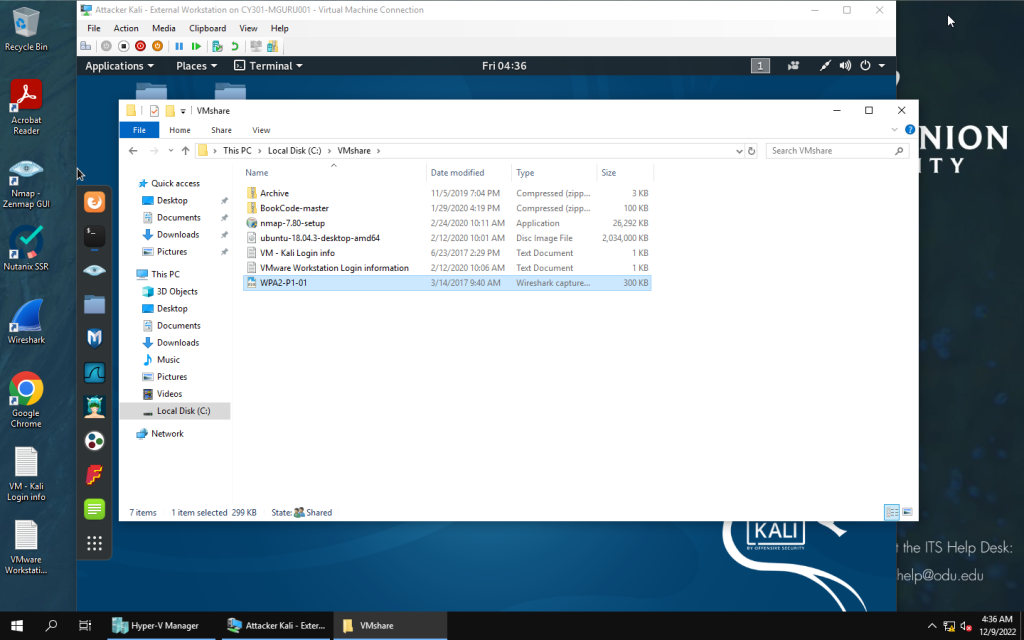Open Kali power system menu arrow
The width and height of the screenshot is (1024, 640).
882,66
